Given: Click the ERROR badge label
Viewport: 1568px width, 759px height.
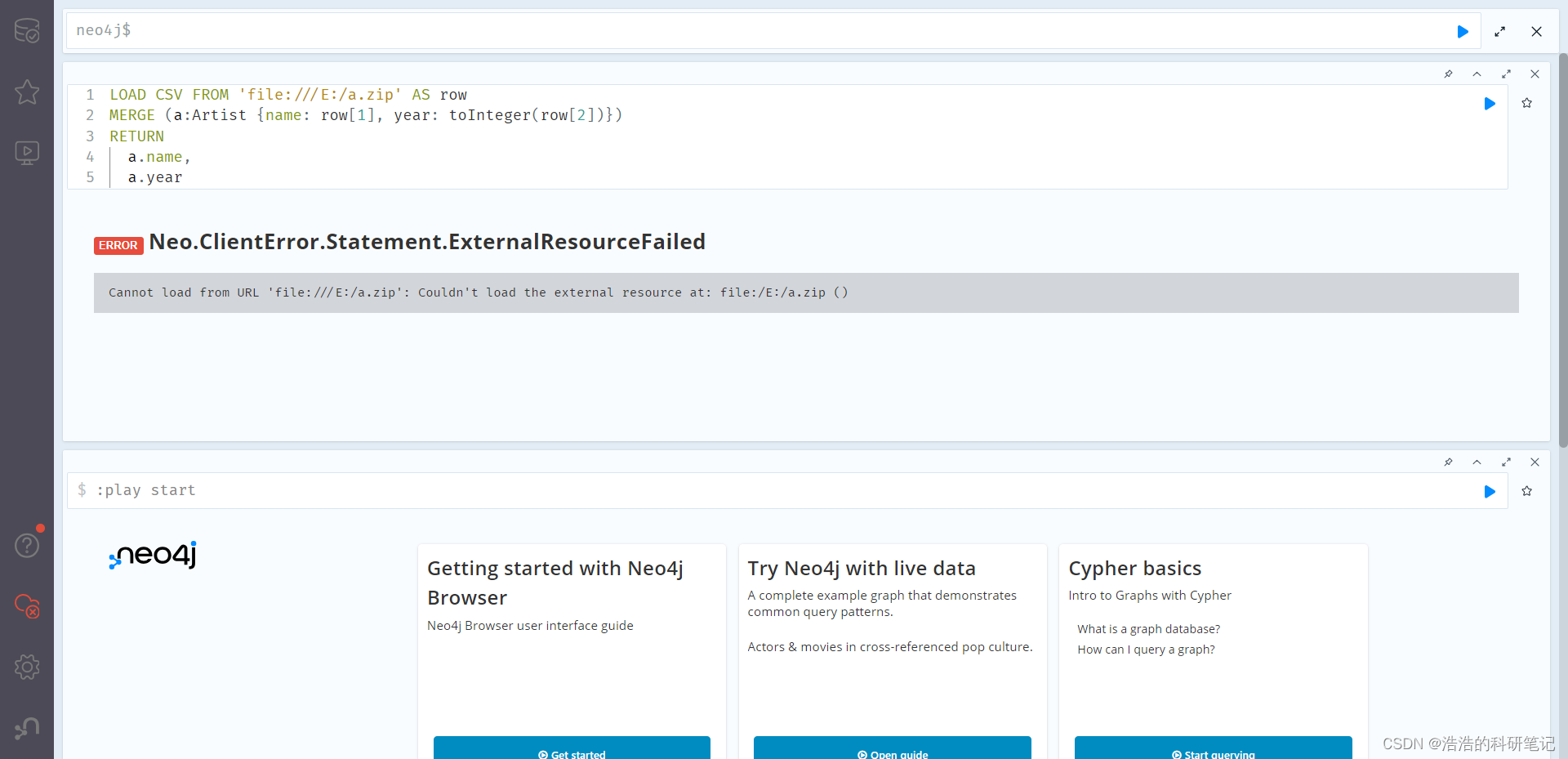Looking at the screenshot, I should coord(118,245).
